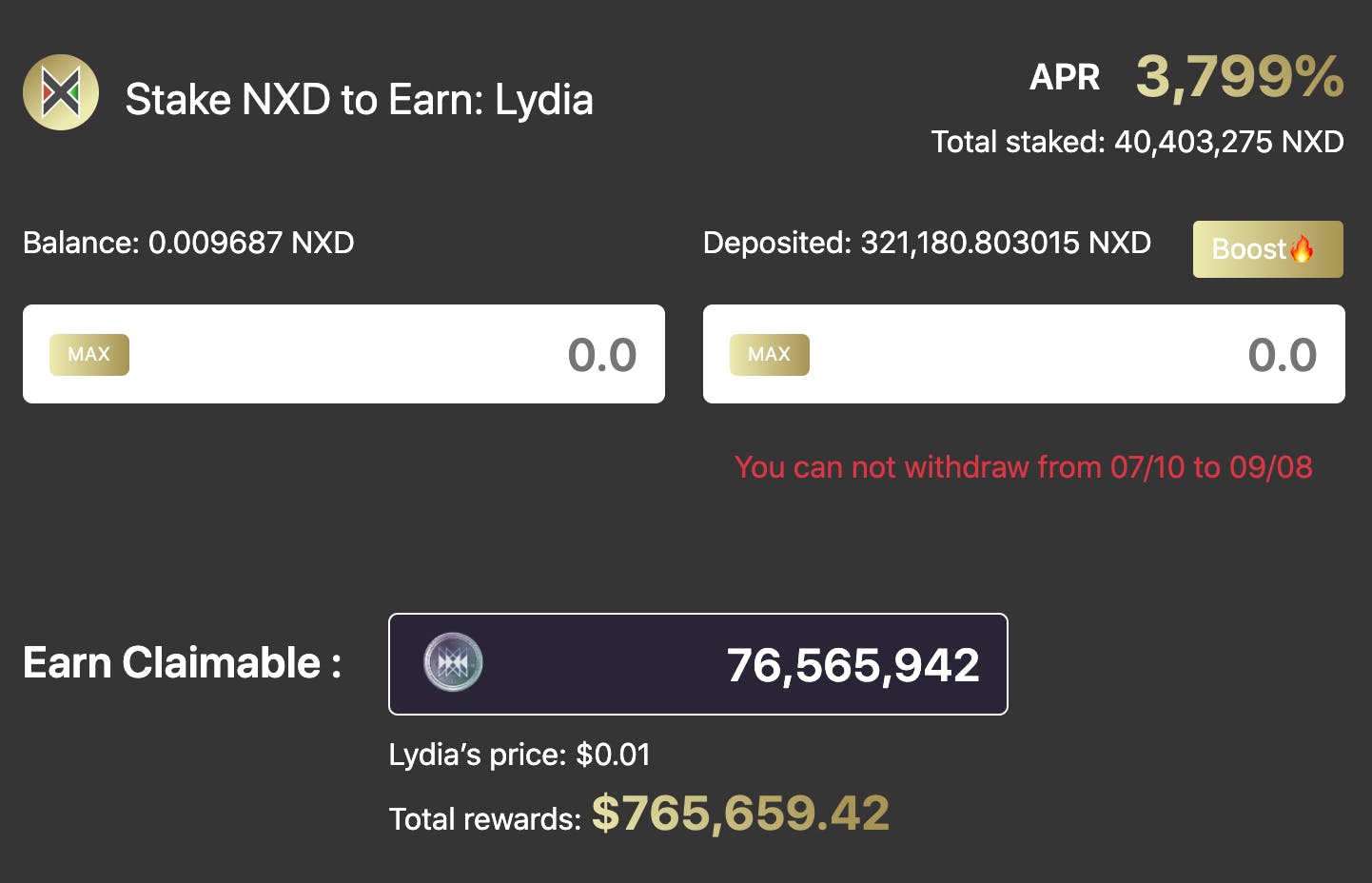Click the red withdraw lock notice
The image size is (1372, 883).
[1023, 467]
